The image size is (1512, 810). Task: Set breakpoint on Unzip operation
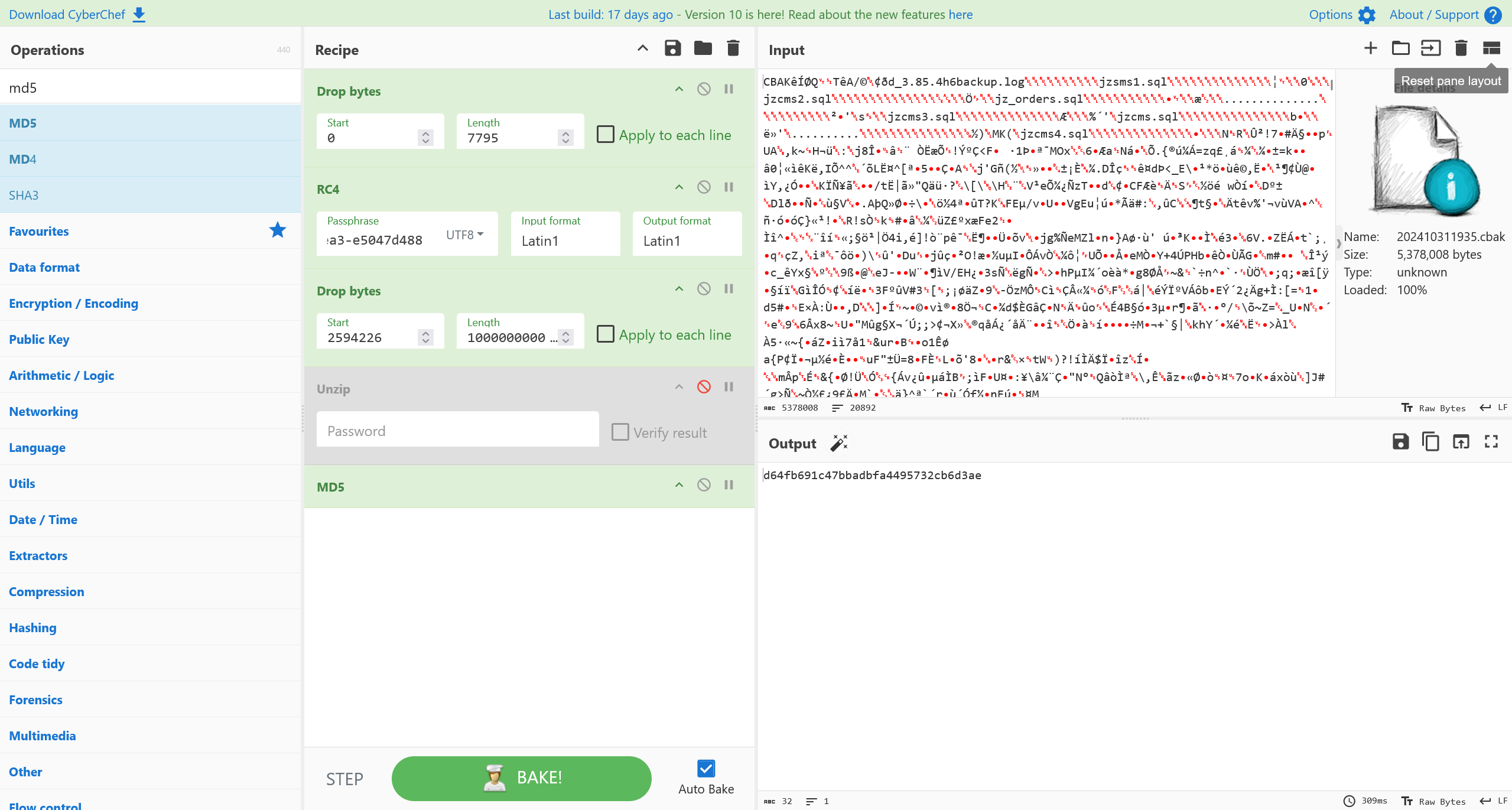pos(729,387)
